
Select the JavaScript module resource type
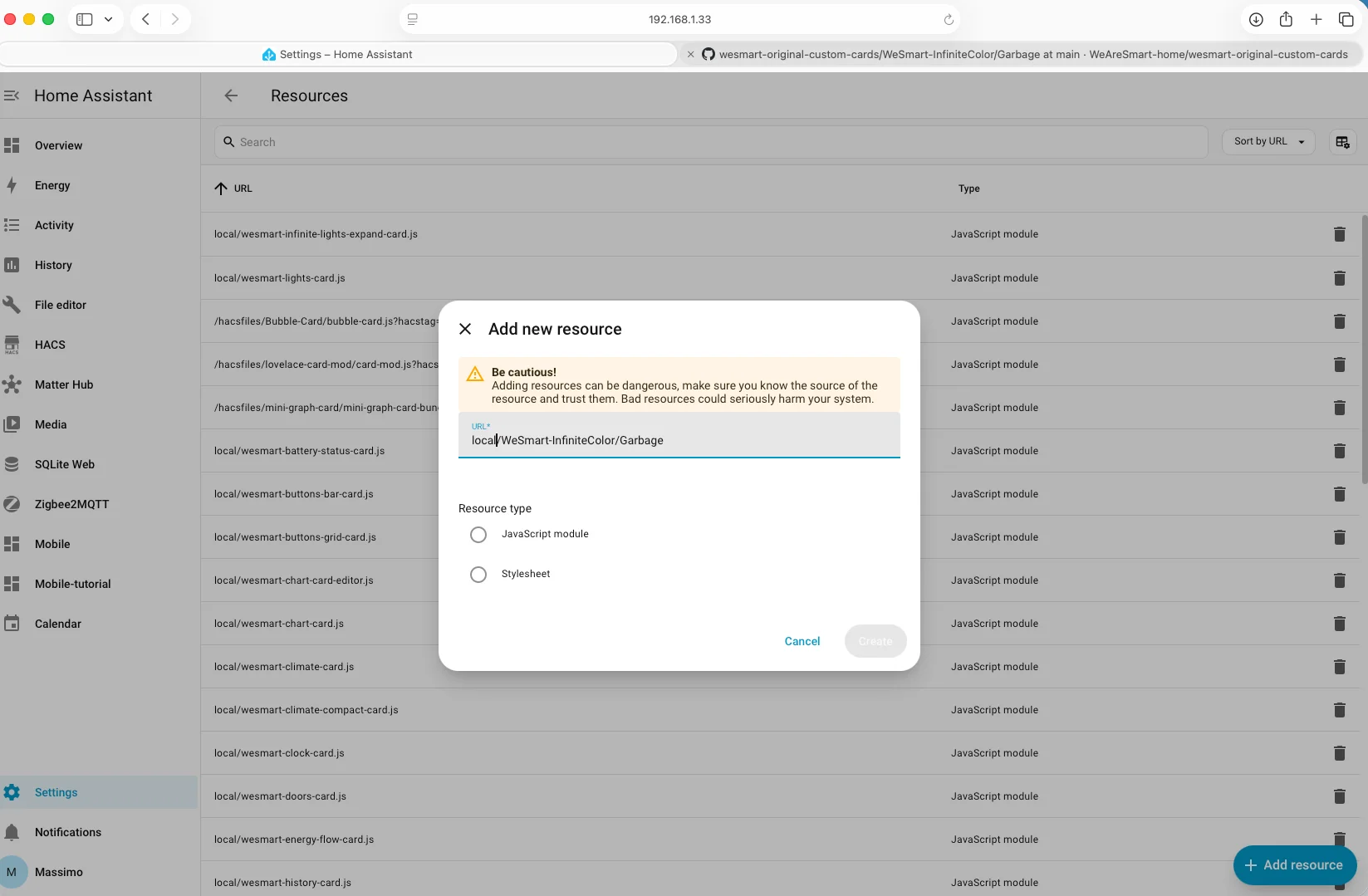pyautogui.click(x=478, y=535)
